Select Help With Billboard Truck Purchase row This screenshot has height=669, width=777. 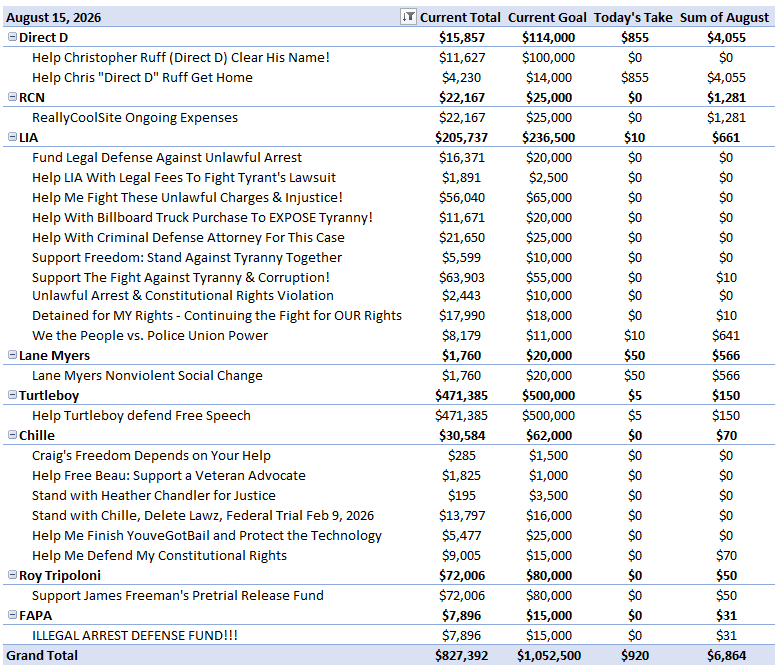tap(202, 218)
